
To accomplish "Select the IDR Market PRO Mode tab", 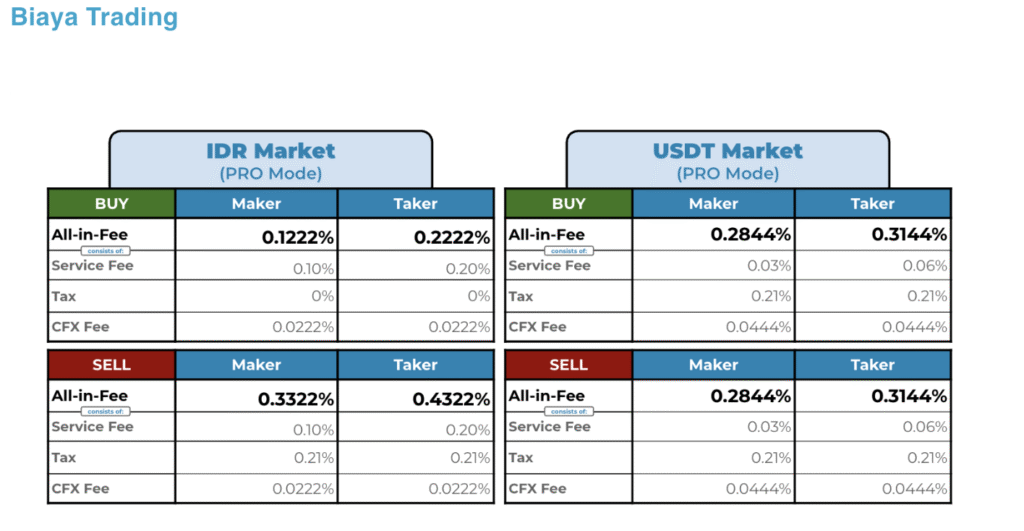I will tap(270, 160).
